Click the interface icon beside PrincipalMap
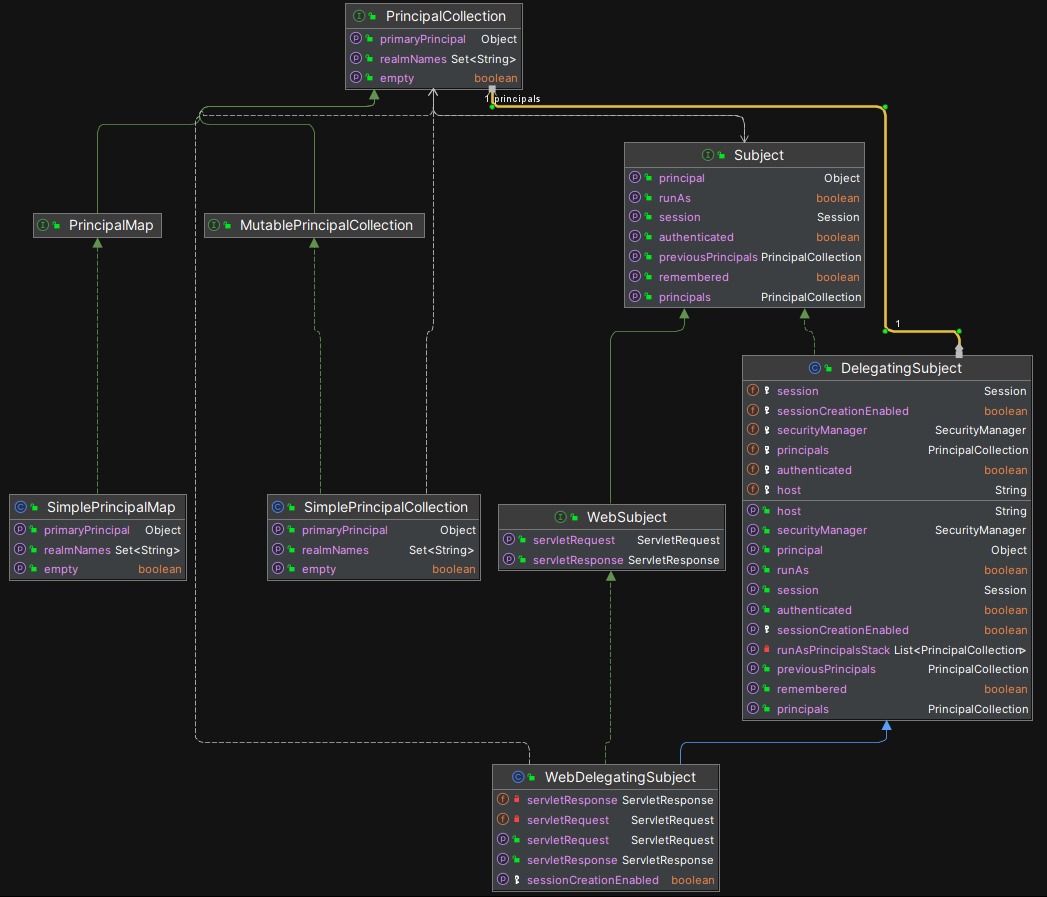This screenshot has width=1047, height=897. coord(43,225)
